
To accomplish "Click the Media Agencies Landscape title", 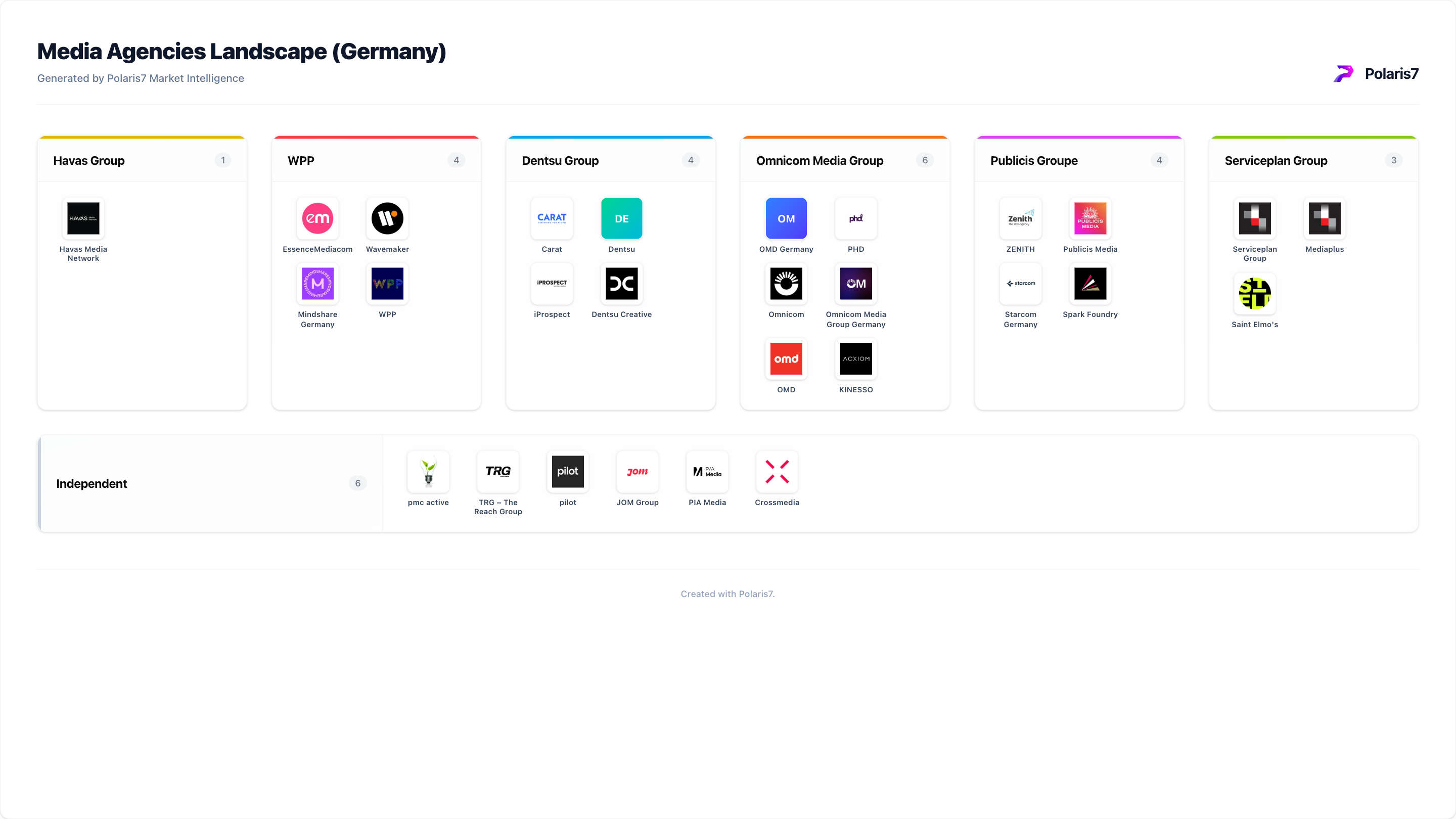I will point(241,52).
